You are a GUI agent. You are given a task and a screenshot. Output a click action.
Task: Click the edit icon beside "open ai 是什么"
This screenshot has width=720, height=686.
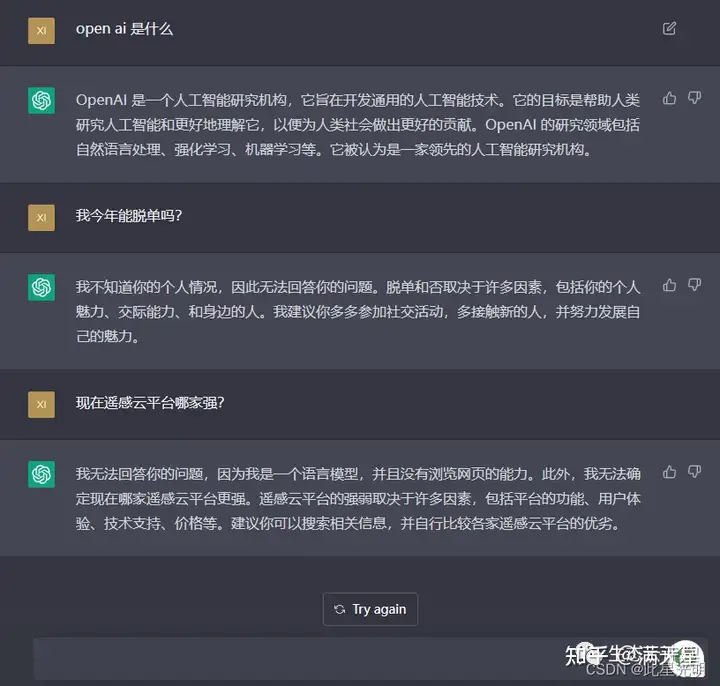[x=669, y=28]
